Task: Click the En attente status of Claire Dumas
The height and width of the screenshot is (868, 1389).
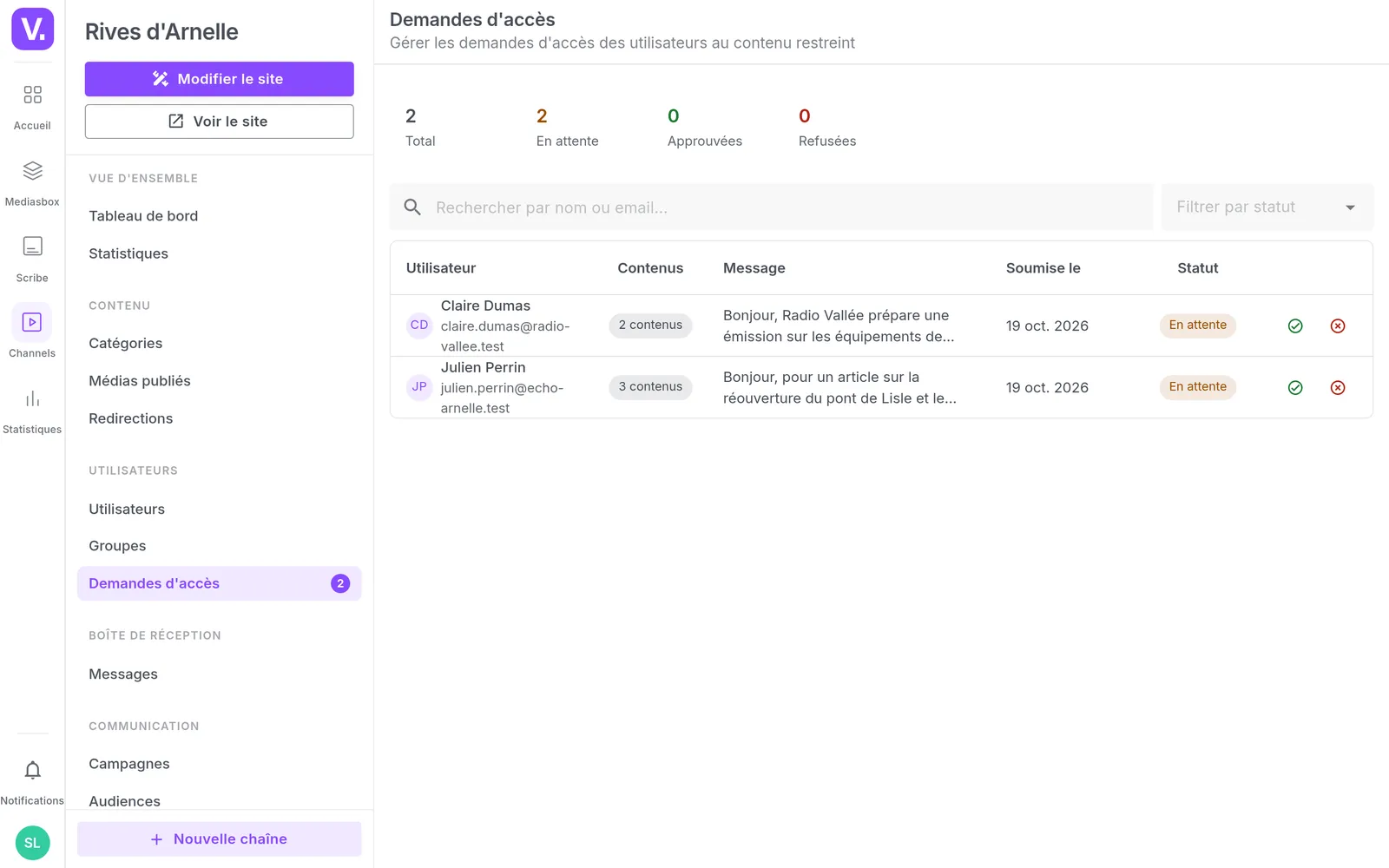Action: coord(1197,325)
